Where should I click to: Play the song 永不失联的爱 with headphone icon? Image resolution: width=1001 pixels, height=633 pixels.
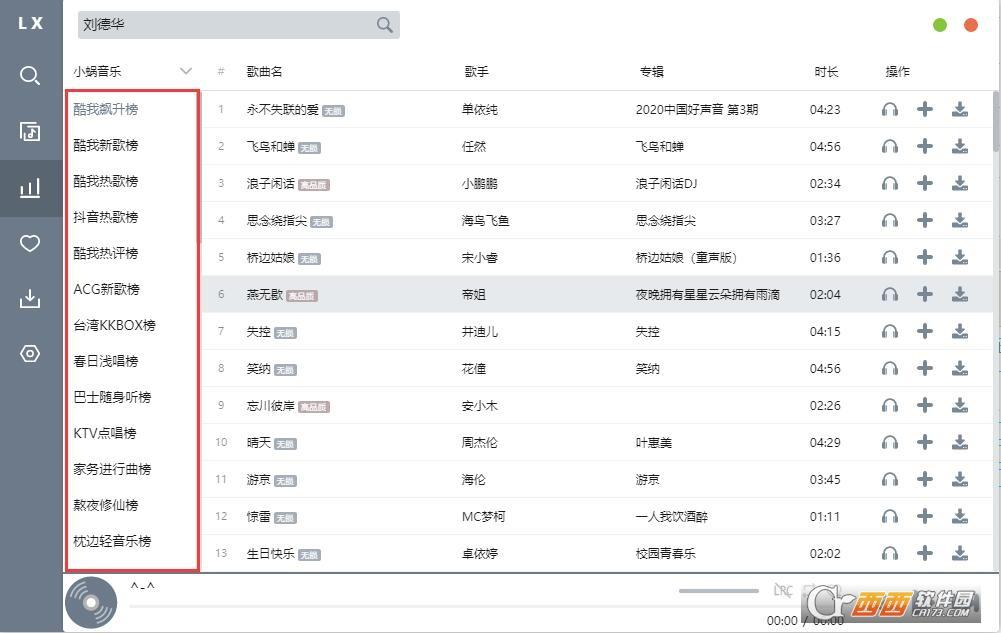pyautogui.click(x=890, y=110)
